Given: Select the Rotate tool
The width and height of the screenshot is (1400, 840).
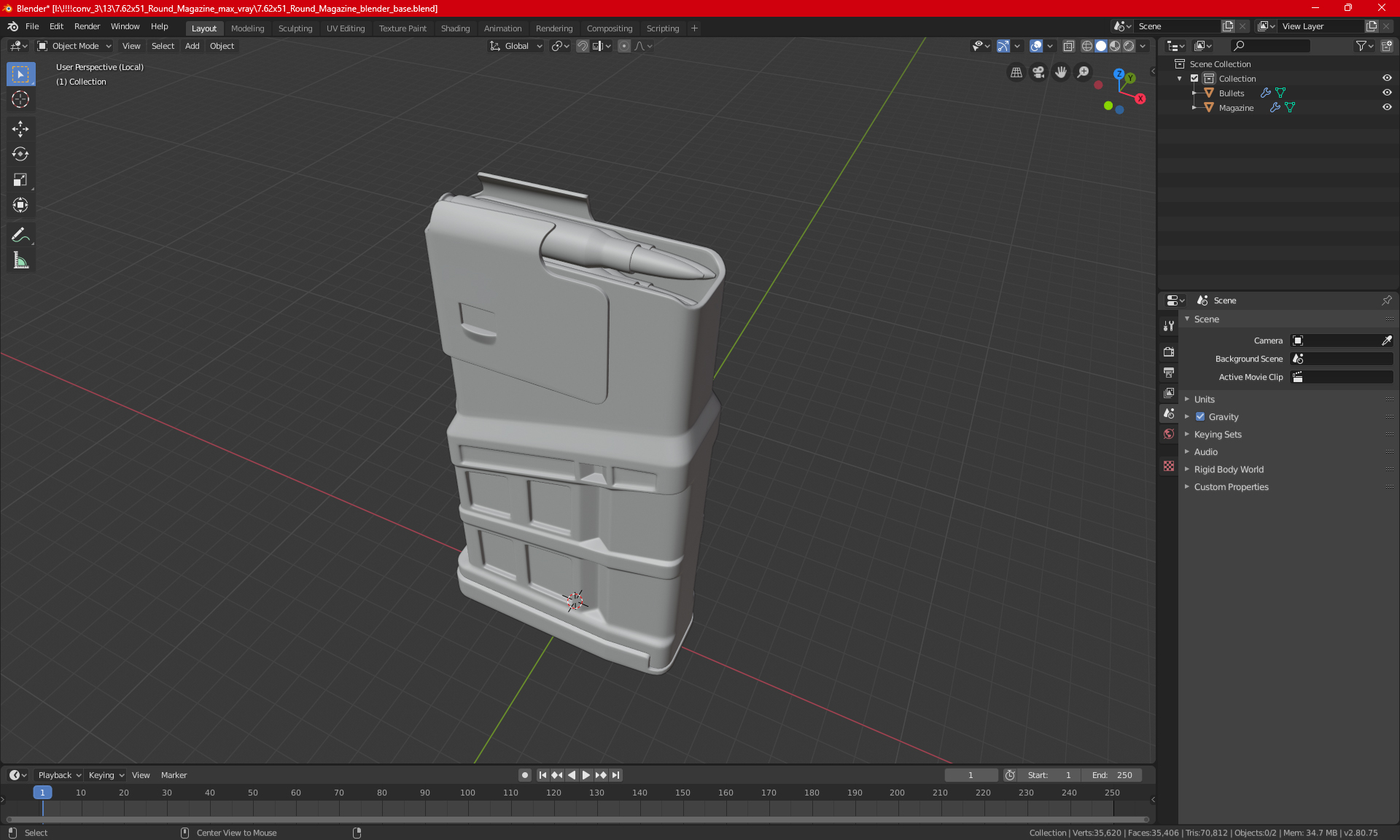Looking at the screenshot, I should [x=20, y=155].
